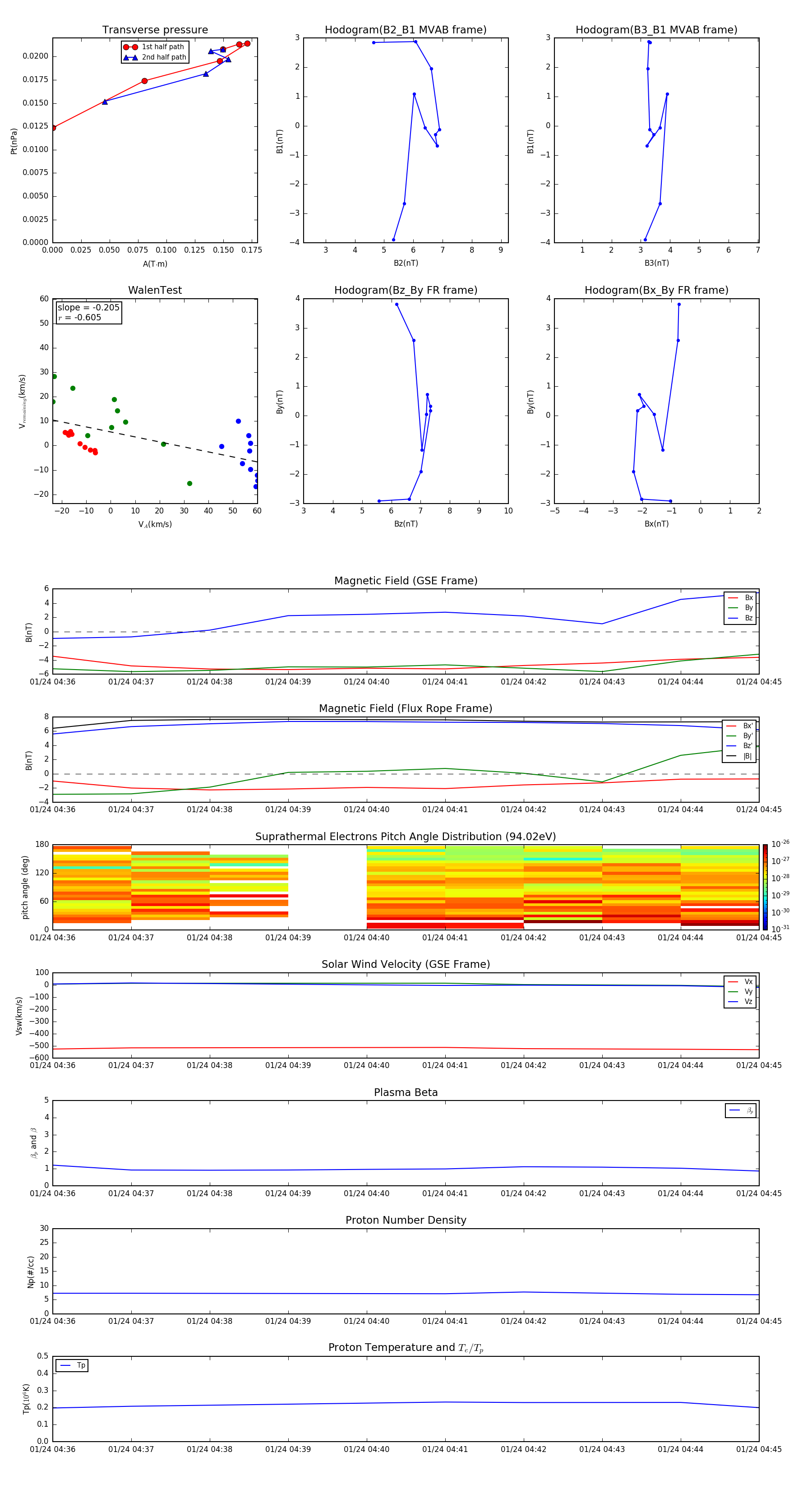The width and height of the screenshot is (812, 1489).
Task: Click the colorbar bottom label 10^-31
Action: tap(780, 929)
